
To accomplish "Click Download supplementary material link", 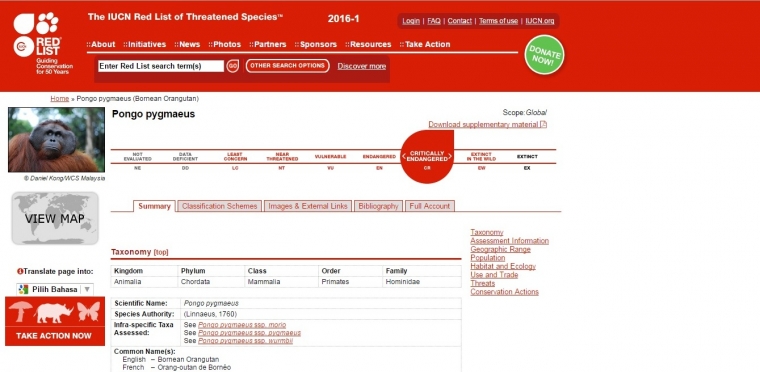I will [484, 125].
